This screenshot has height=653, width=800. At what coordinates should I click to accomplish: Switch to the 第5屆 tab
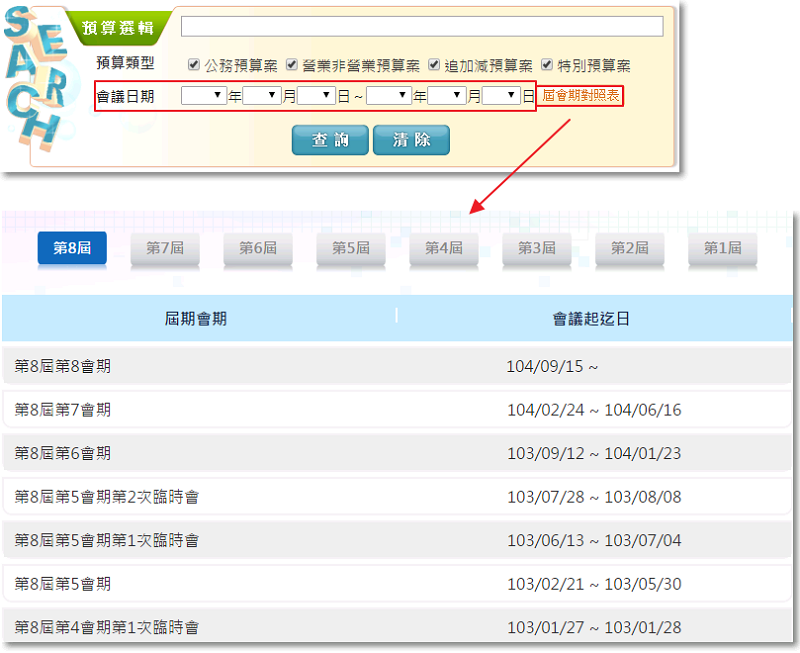351,248
